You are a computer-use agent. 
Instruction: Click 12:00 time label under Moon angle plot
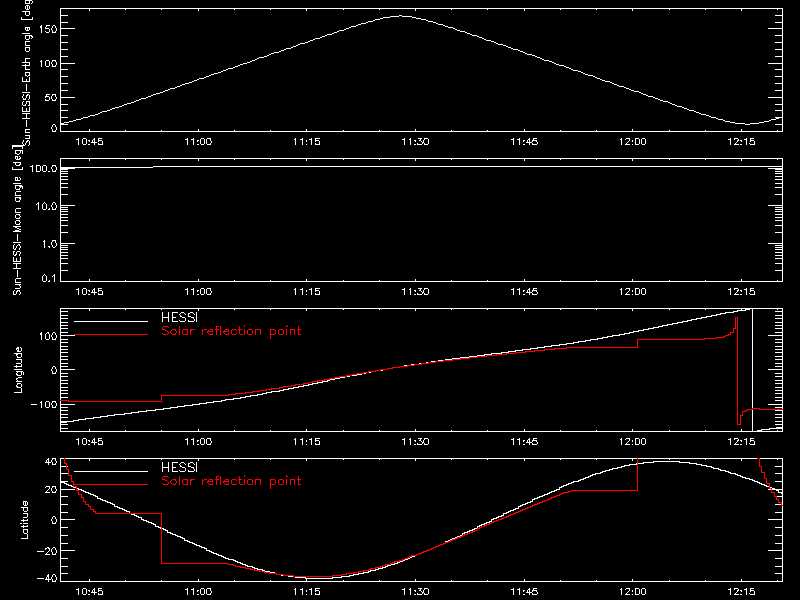(x=633, y=292)
